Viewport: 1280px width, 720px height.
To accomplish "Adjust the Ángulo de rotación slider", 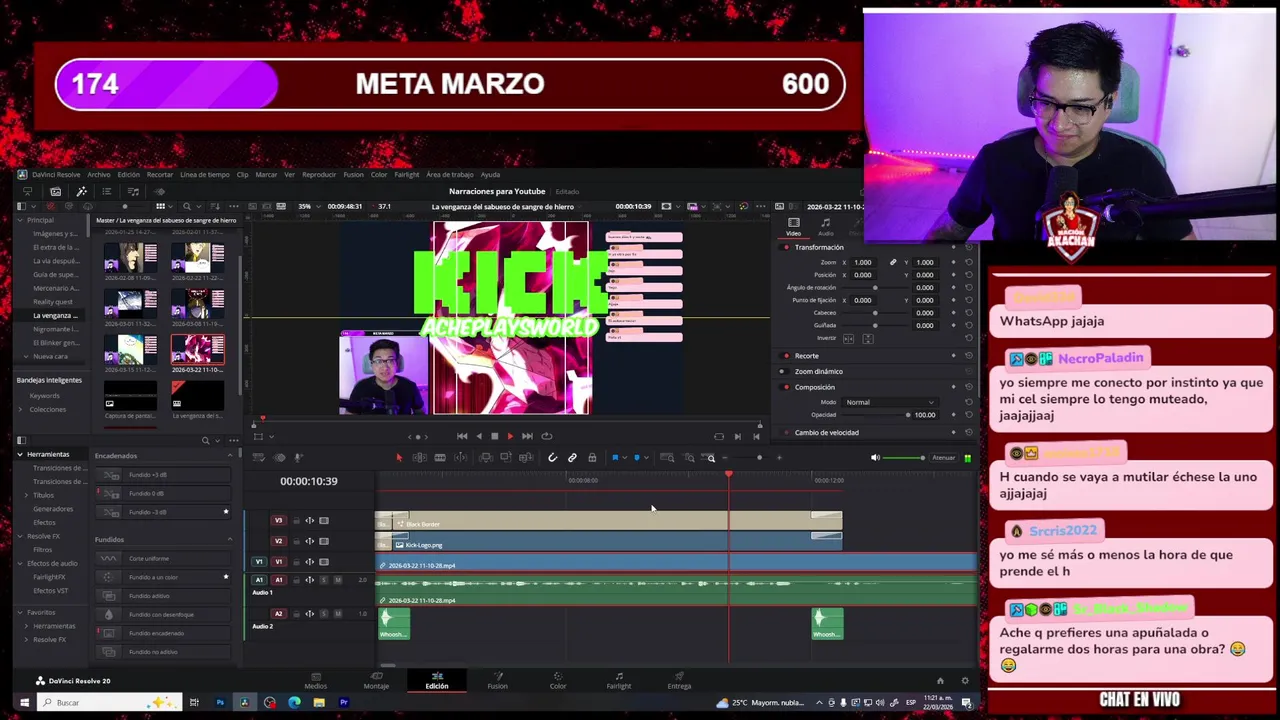I will (x=875, y=288).
